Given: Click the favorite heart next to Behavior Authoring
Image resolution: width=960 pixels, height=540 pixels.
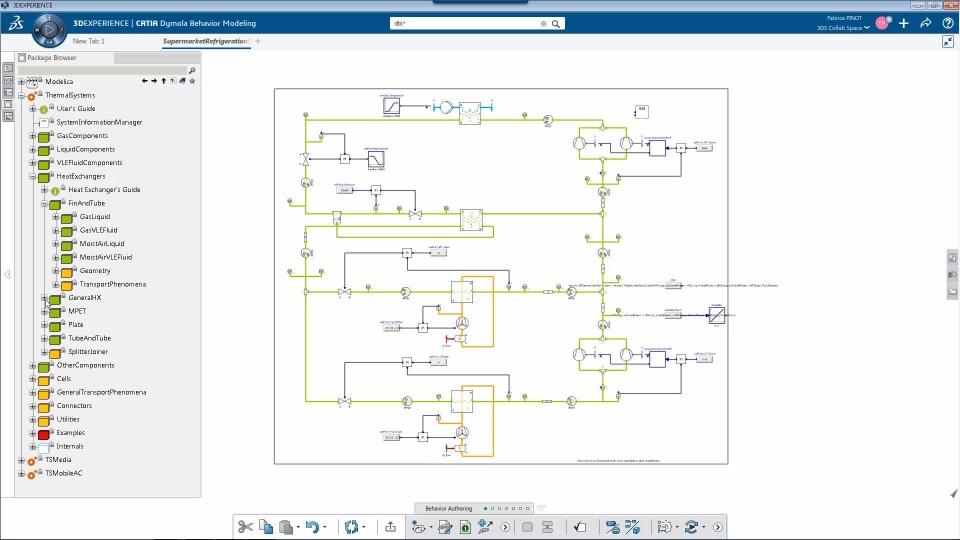Looking at the screenshot, I should [541, 508].
